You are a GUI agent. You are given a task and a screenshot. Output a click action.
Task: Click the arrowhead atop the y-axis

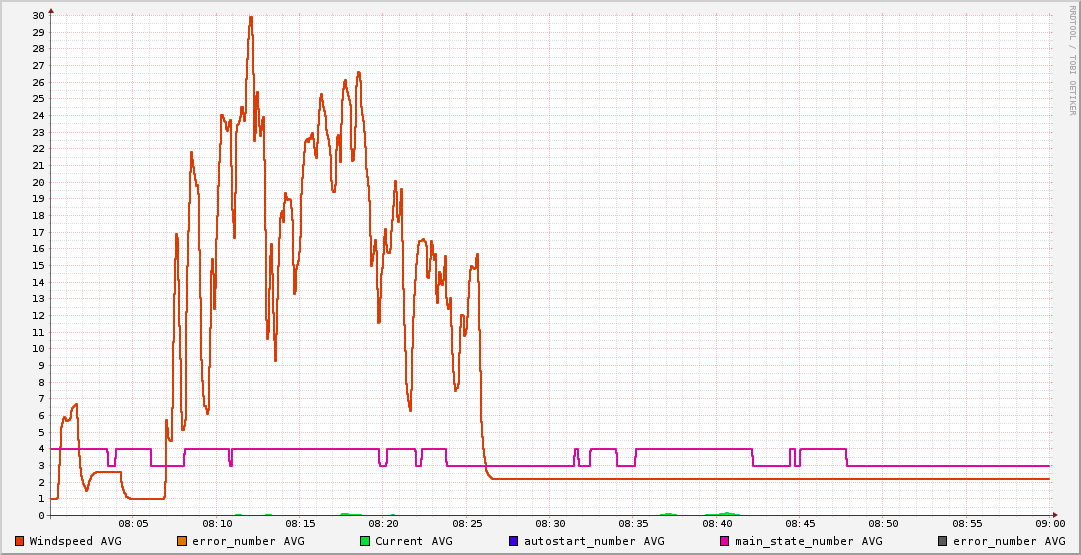click(51, 10)
